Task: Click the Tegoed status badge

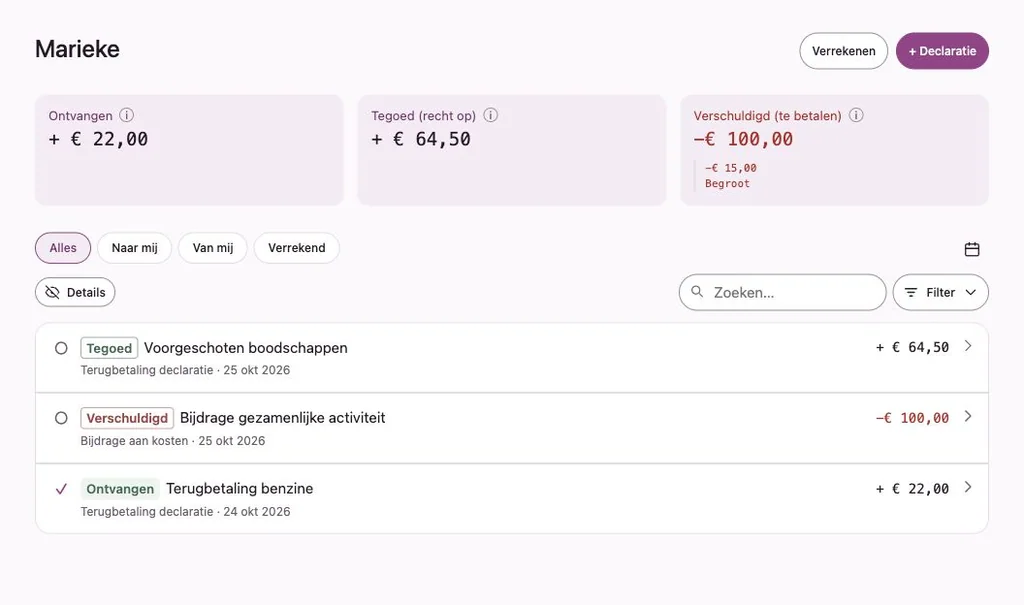Action: point(109,348)
